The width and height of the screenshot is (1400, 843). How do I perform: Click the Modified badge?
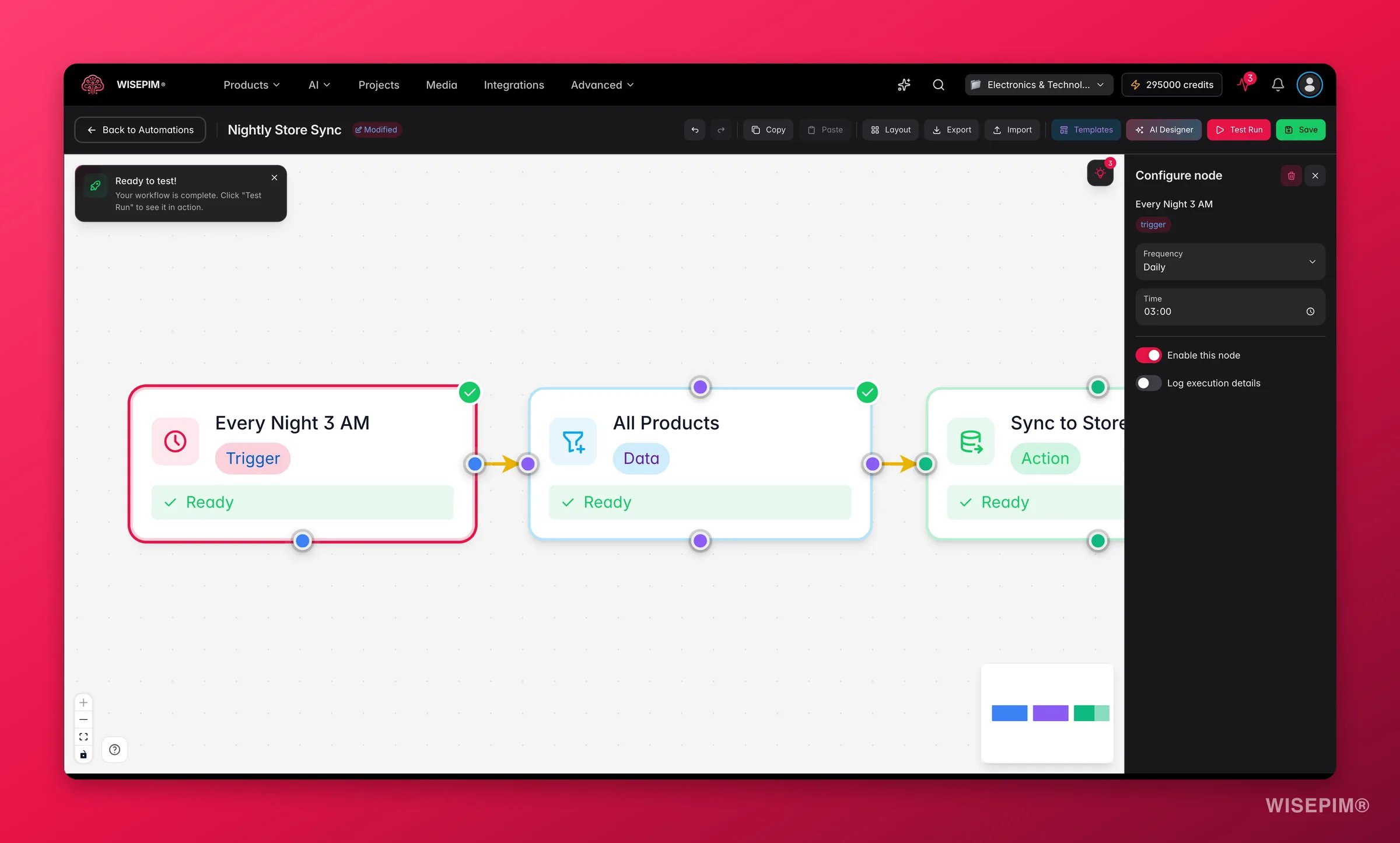click(x=376, y=130)
